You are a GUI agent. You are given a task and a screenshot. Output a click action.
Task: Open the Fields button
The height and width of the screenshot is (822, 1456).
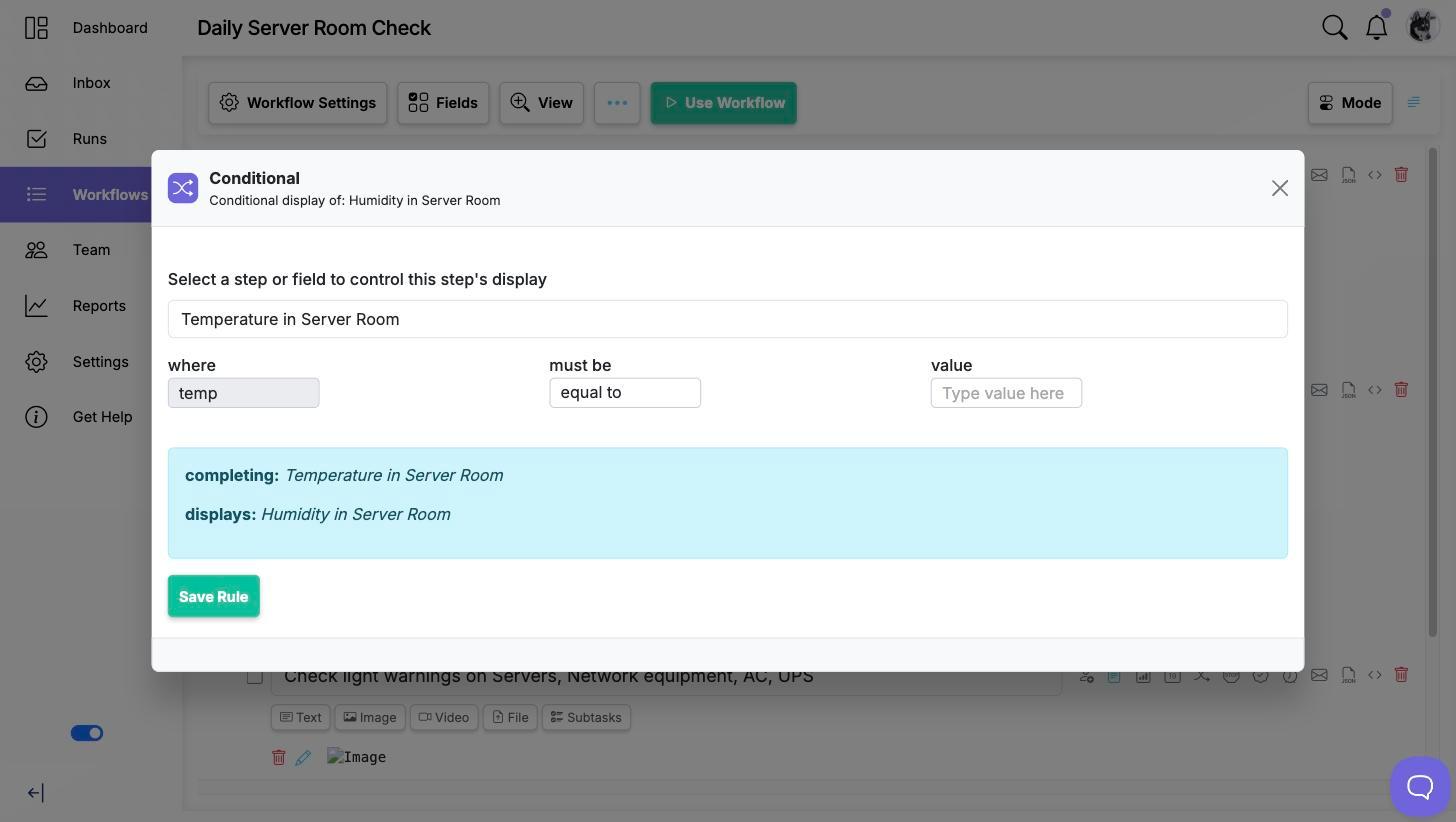tap(443, 103)
